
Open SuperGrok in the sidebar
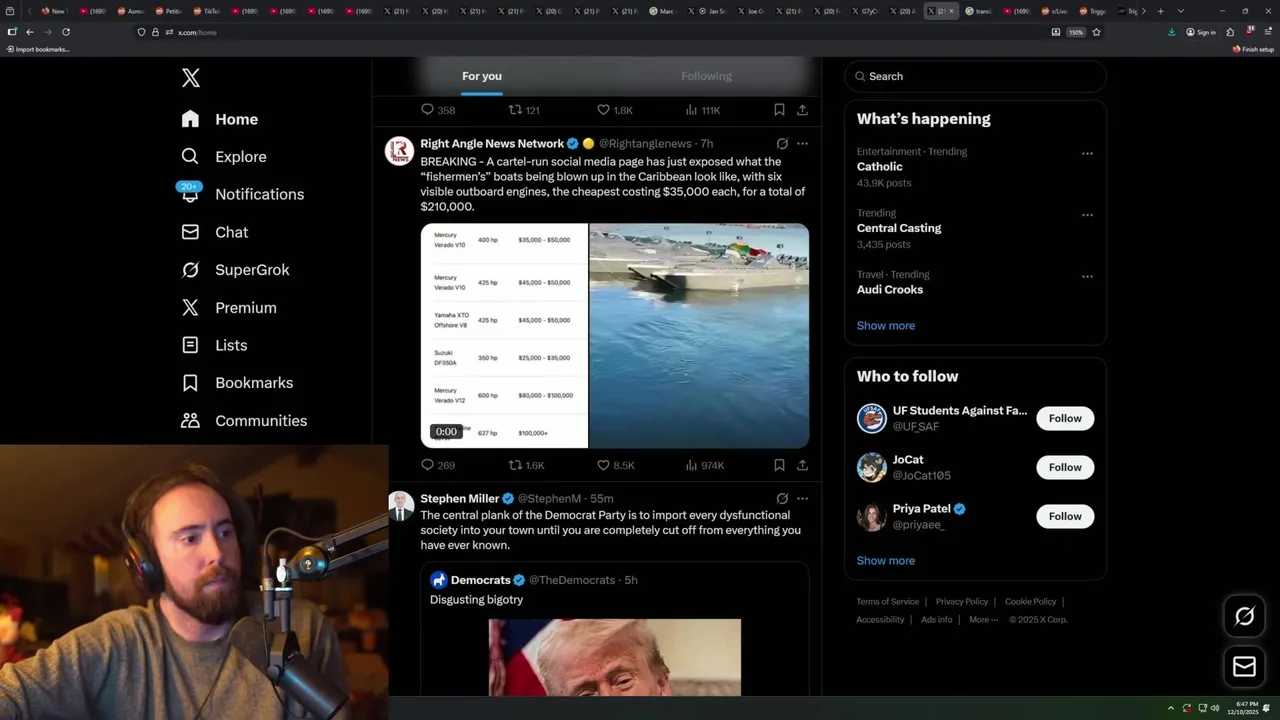(x=235, y=270)
